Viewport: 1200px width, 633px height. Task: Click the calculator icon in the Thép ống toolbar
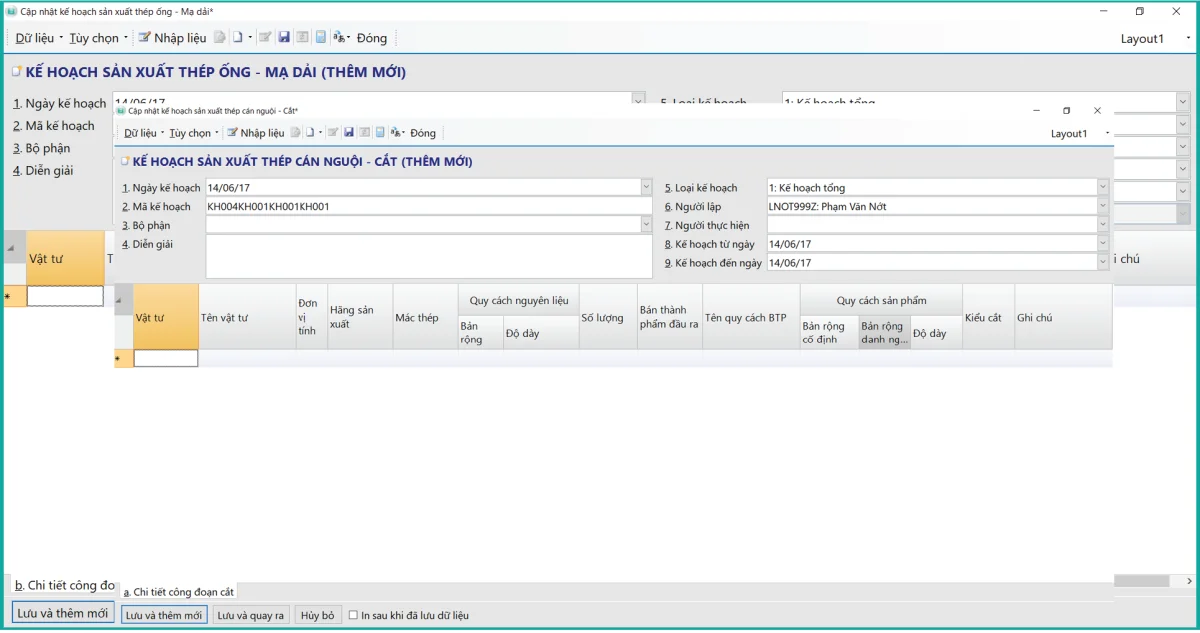point(321,38)
